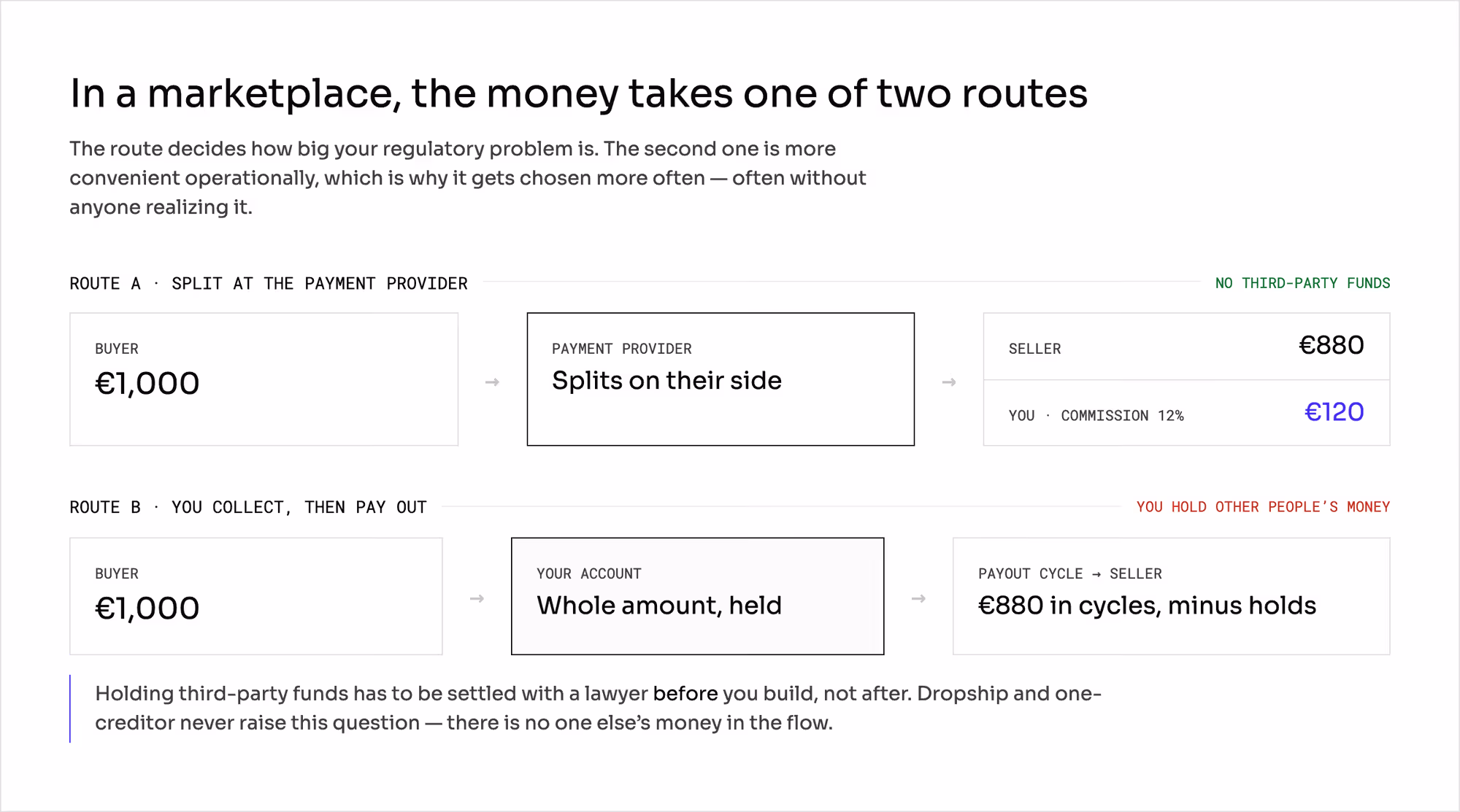Click small arrow in 'Payout cycle → Seller' label

coord(1096,574)
